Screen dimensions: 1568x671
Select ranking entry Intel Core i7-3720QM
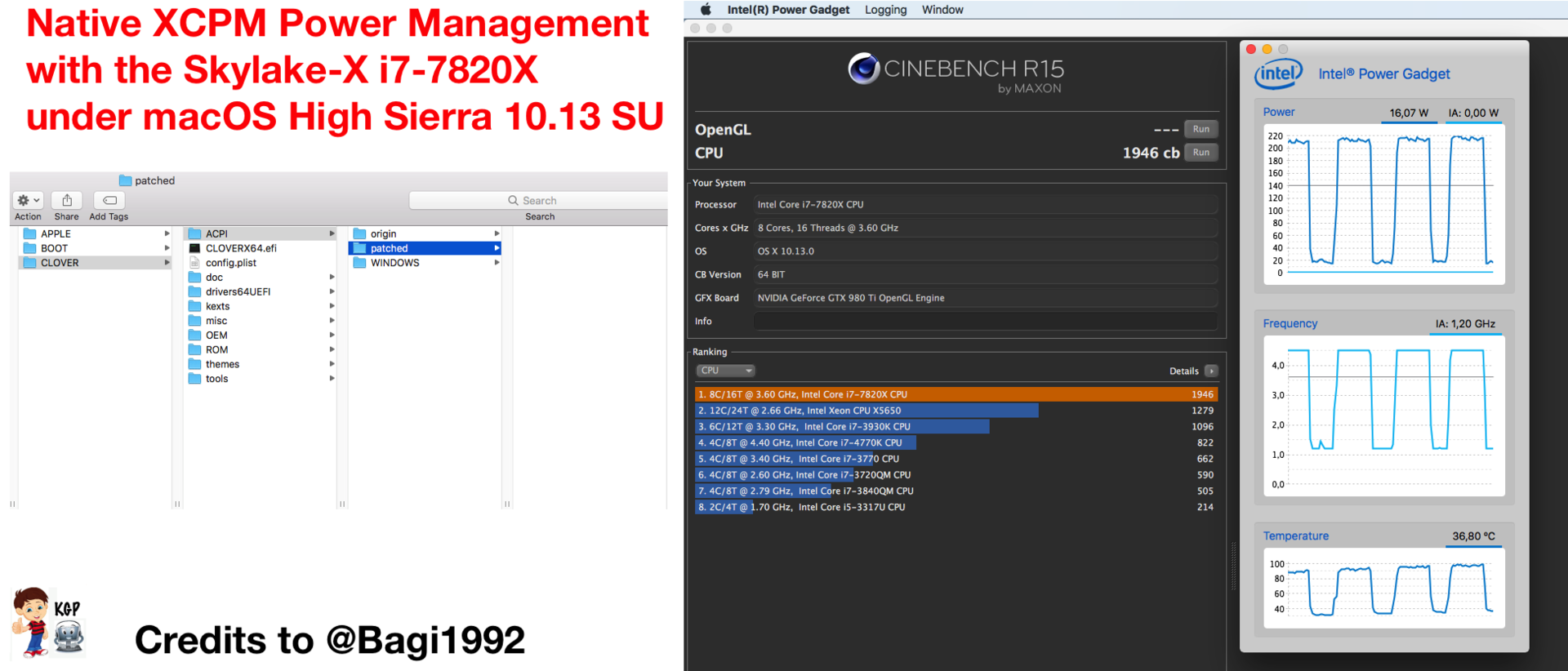(955, 474)
